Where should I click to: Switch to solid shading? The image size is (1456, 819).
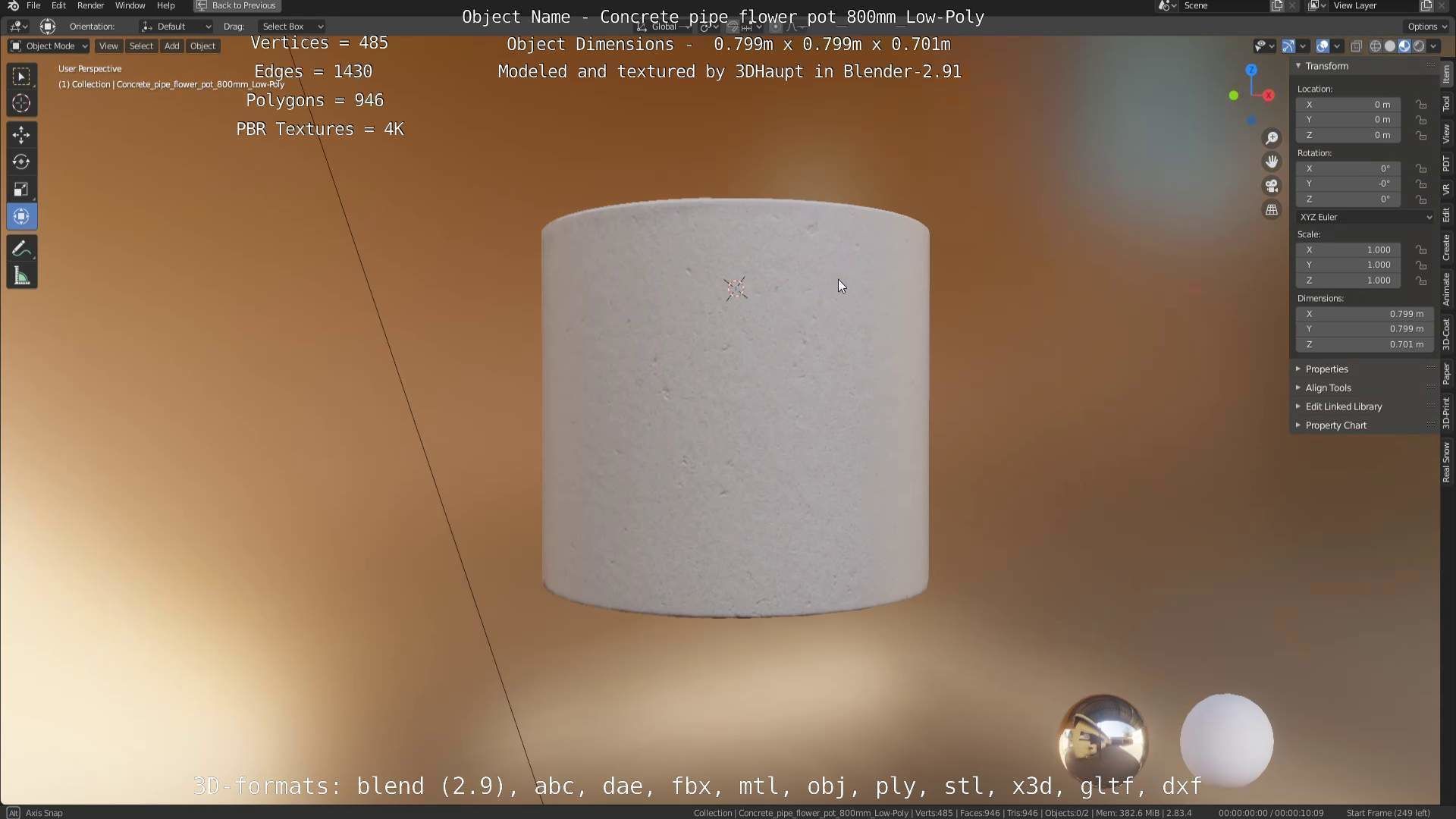[1390, 46]
